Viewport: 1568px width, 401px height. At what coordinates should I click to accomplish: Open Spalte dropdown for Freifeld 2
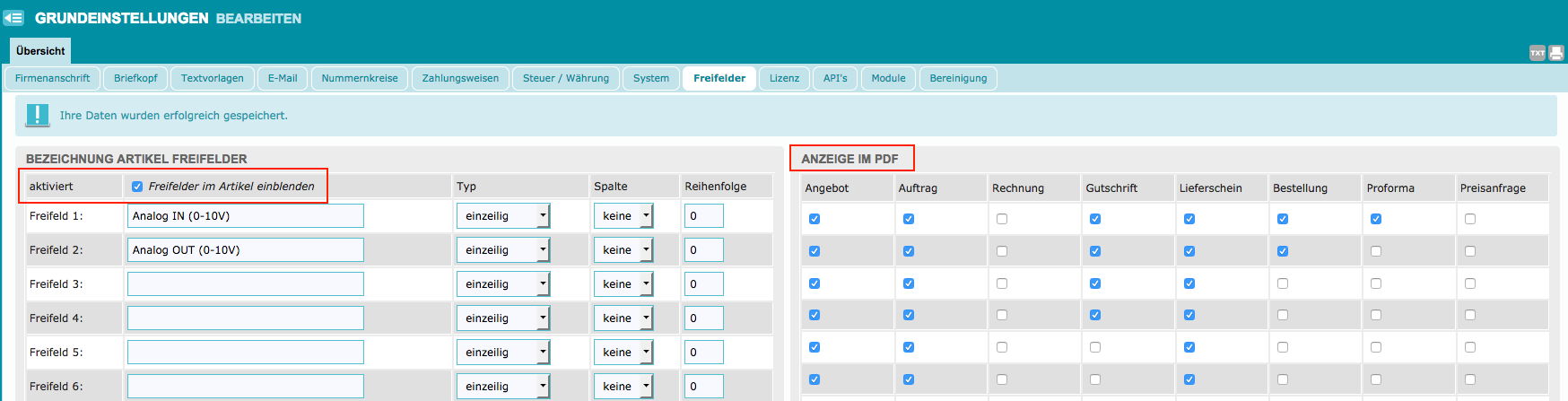(623, 250)
